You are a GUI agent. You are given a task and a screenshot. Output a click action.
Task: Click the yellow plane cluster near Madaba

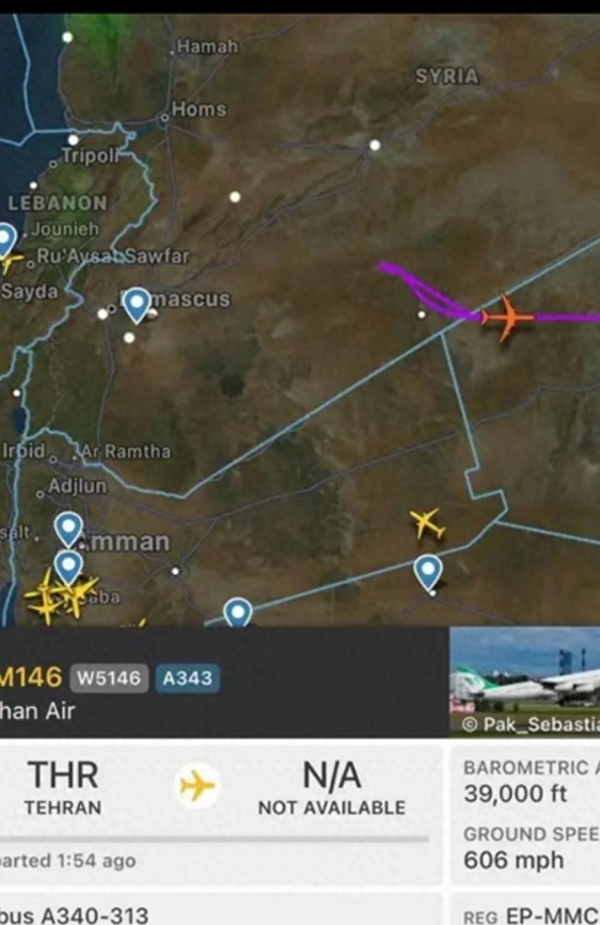(x=61, y=595)
